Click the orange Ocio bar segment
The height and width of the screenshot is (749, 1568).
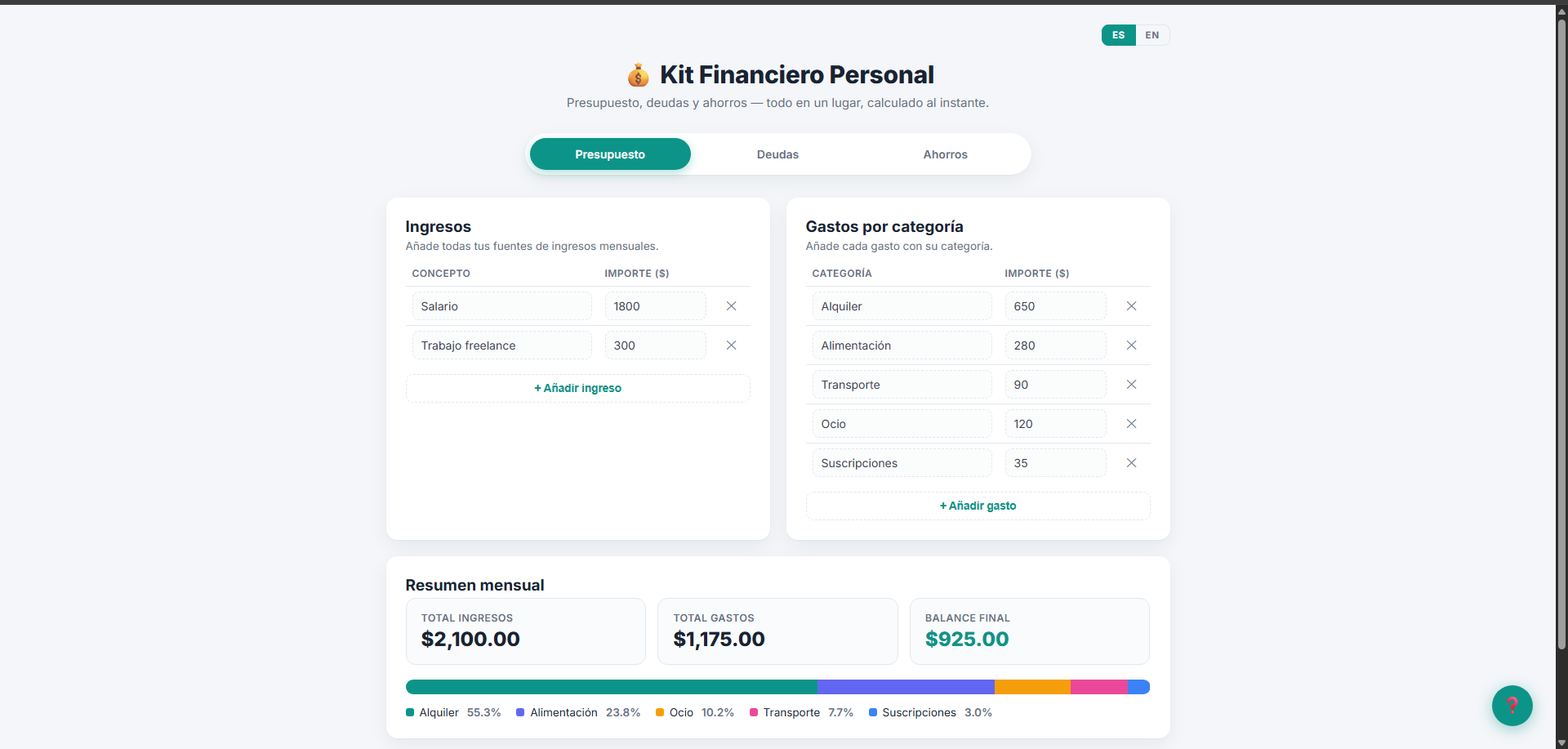click(x=1032, y=687)
